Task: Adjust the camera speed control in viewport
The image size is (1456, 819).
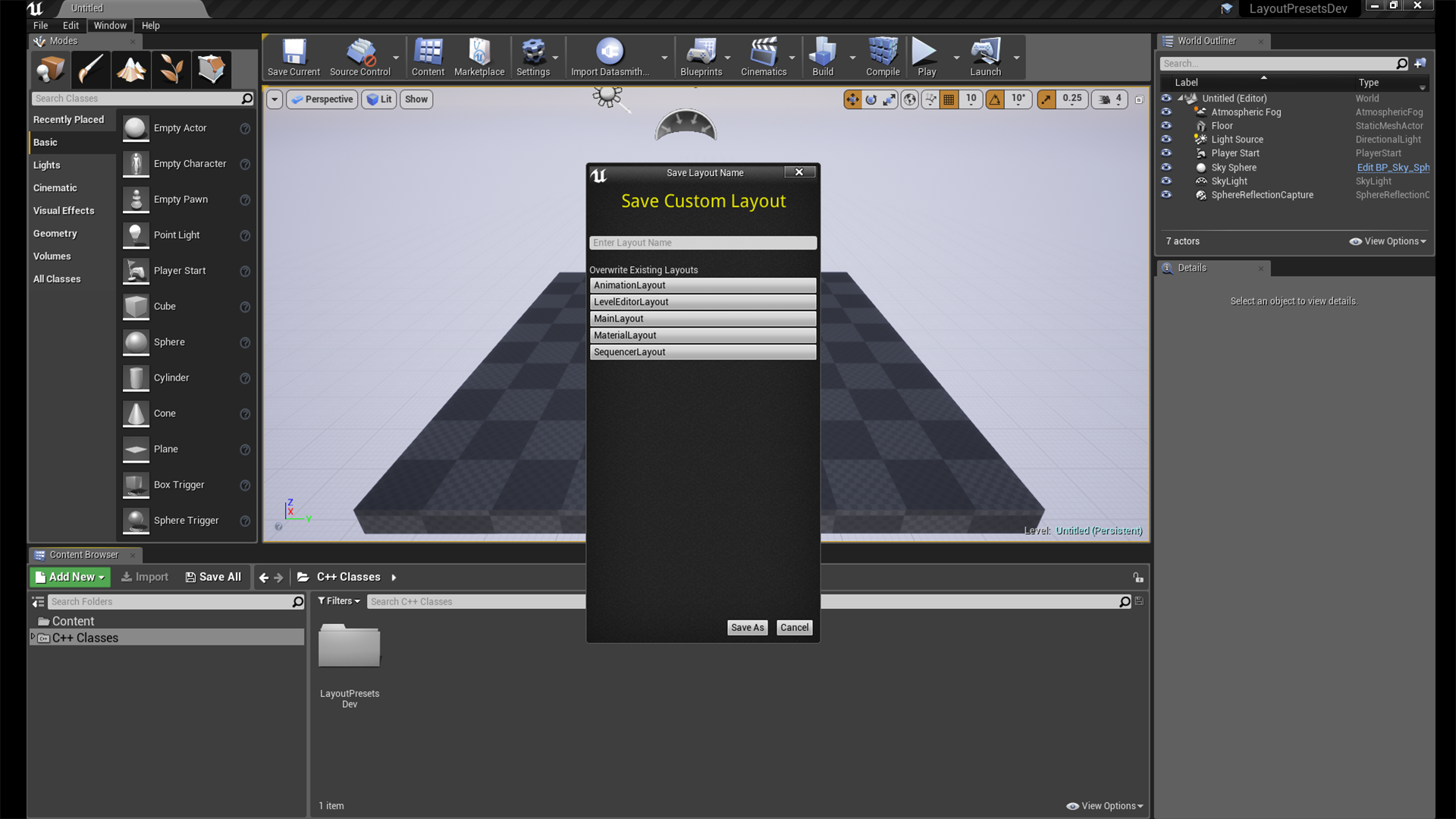Action: point(1109,99)
